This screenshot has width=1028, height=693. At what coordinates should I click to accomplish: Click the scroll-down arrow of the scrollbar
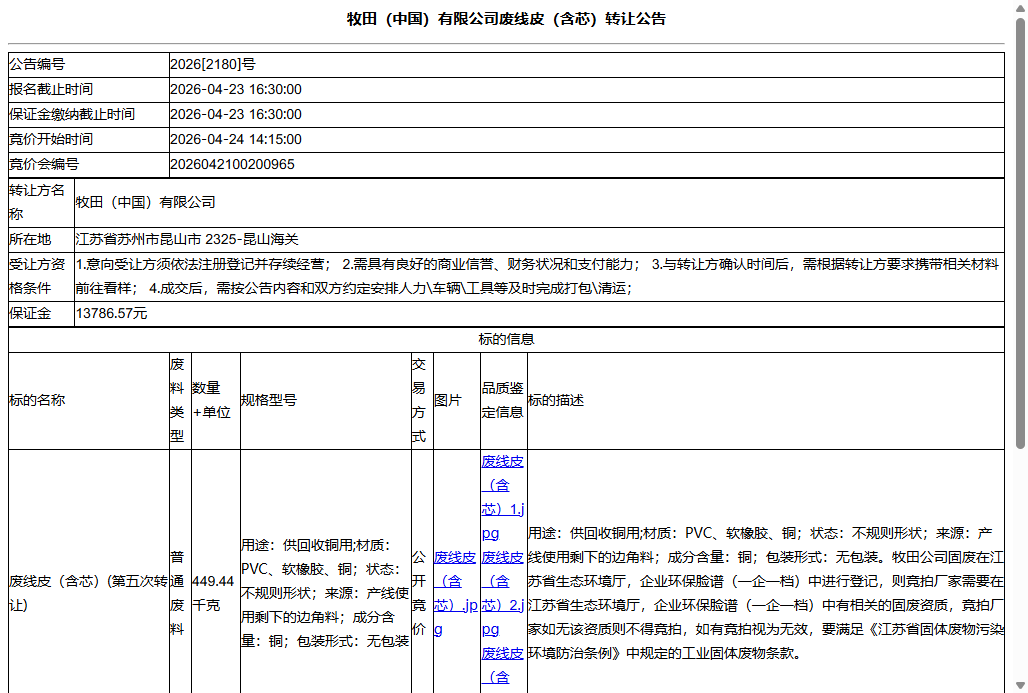pos(1020,686)
